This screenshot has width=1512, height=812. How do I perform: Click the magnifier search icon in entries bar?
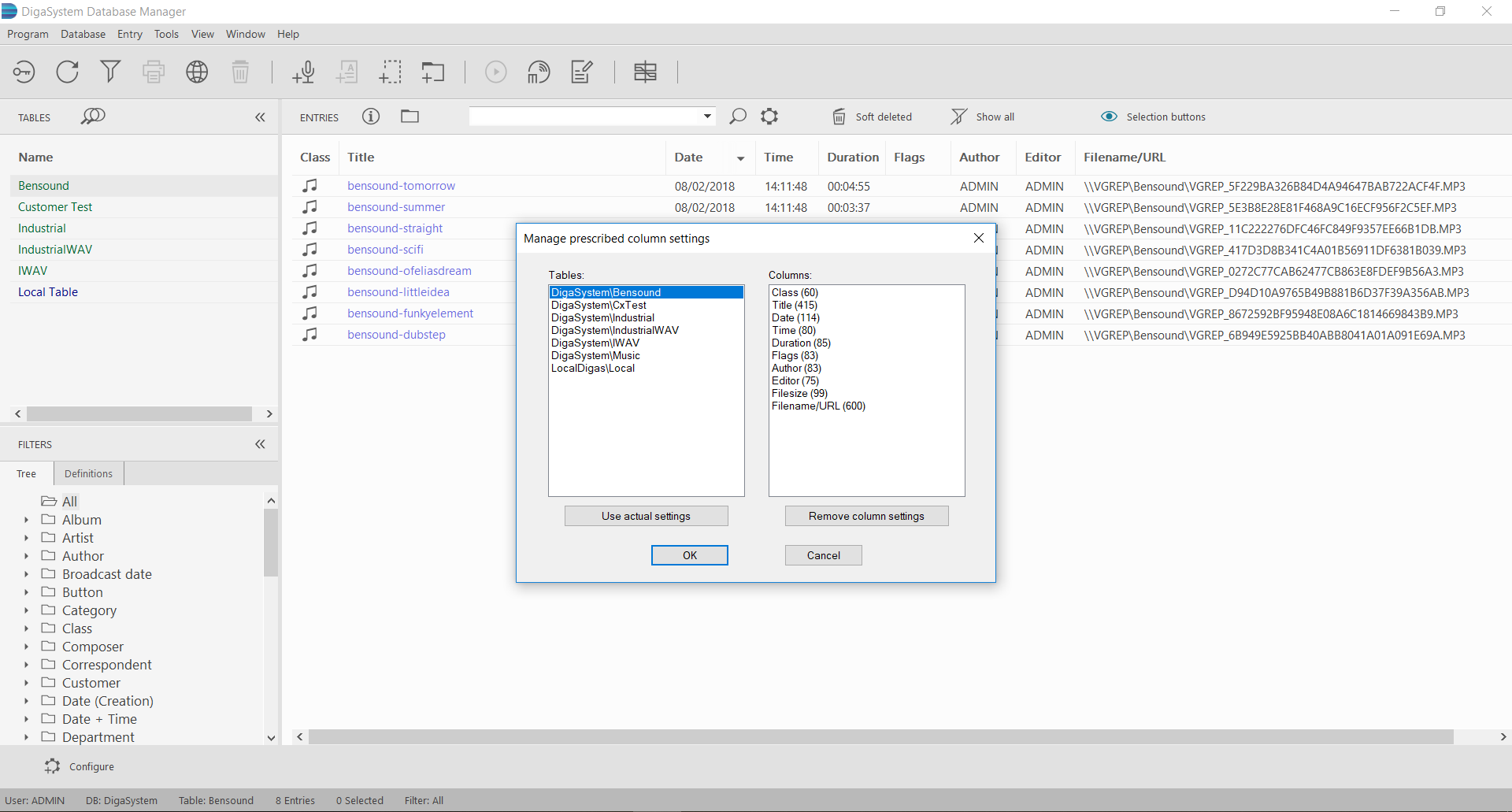pyautogui.click(x=738, y=117)
